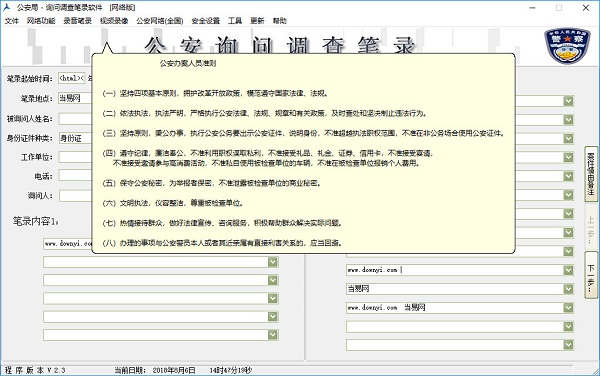The width and height of the screenshot is (600, 376).
Task: Open the bottom-most dropdown arrow in right panel
Action: (x=568, y=345)
